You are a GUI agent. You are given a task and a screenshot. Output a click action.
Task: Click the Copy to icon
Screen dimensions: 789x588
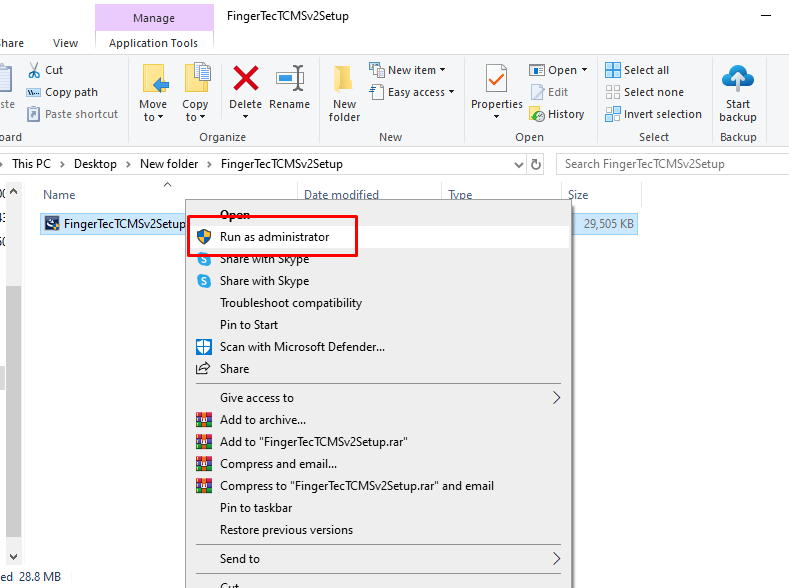[x=197, y=77]
